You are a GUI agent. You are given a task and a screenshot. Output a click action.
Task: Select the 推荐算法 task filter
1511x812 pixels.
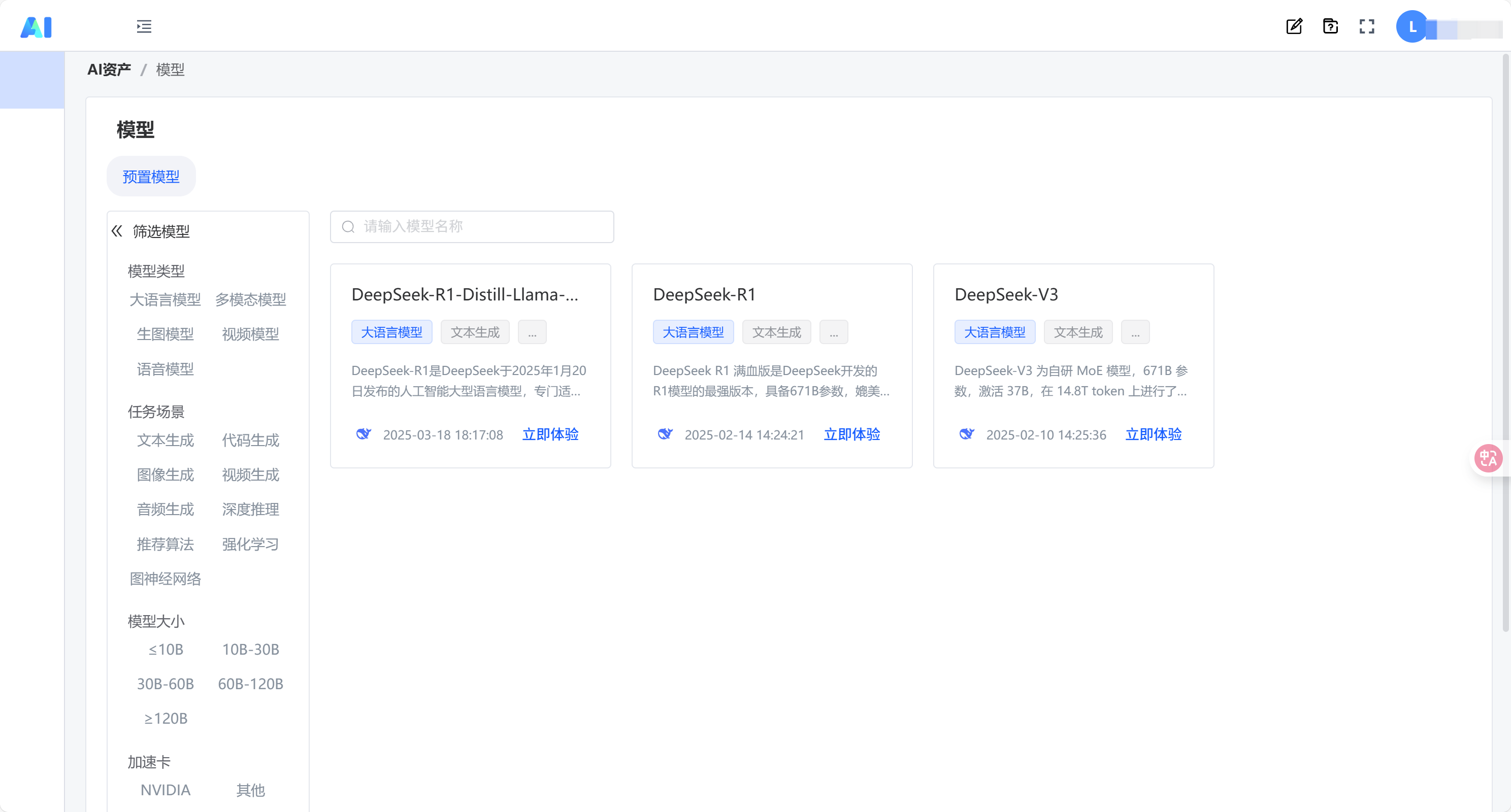[165, 544]
